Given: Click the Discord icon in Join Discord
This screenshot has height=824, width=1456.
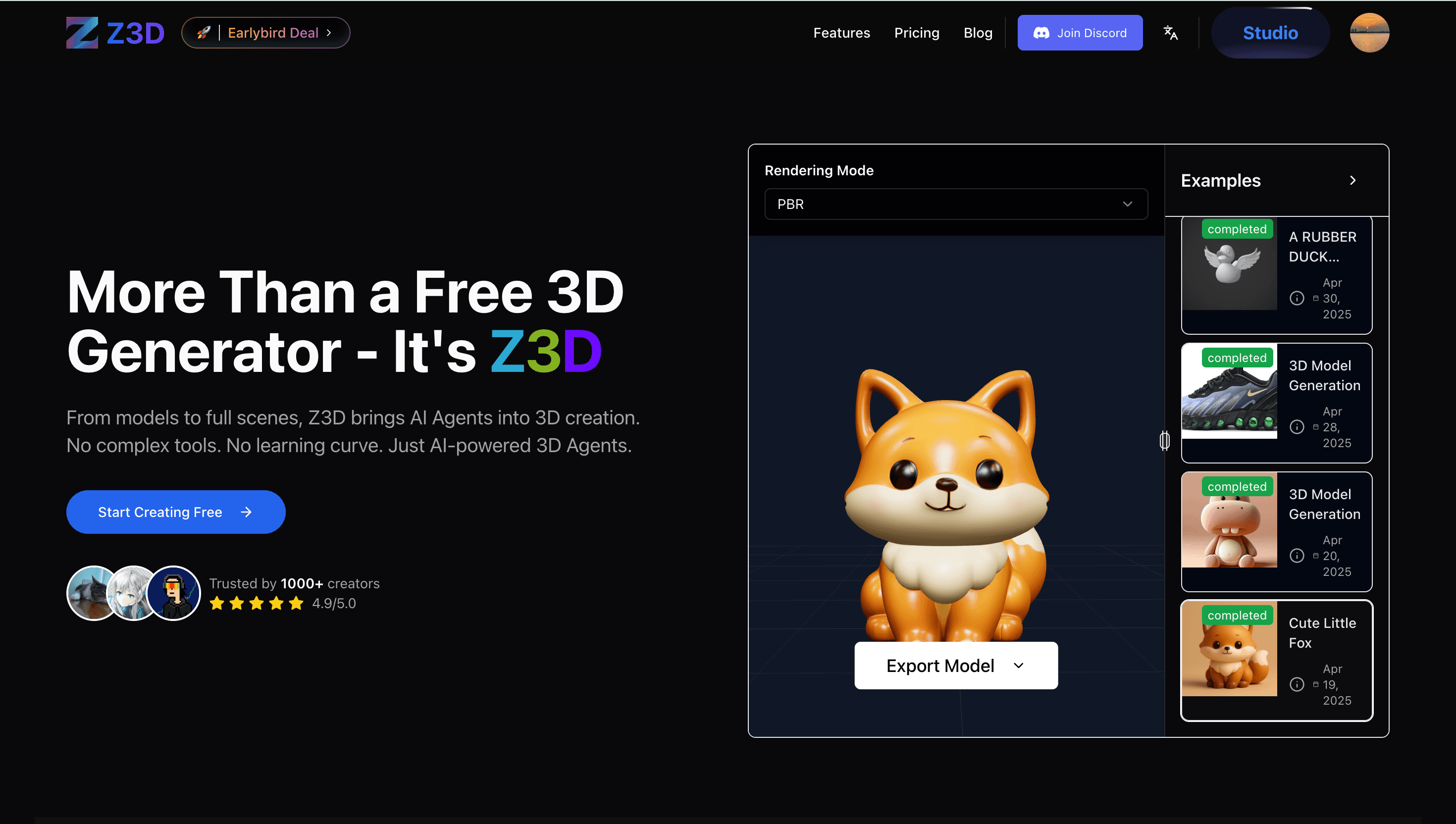Looking at the screenshot, I should [1041, 33].
